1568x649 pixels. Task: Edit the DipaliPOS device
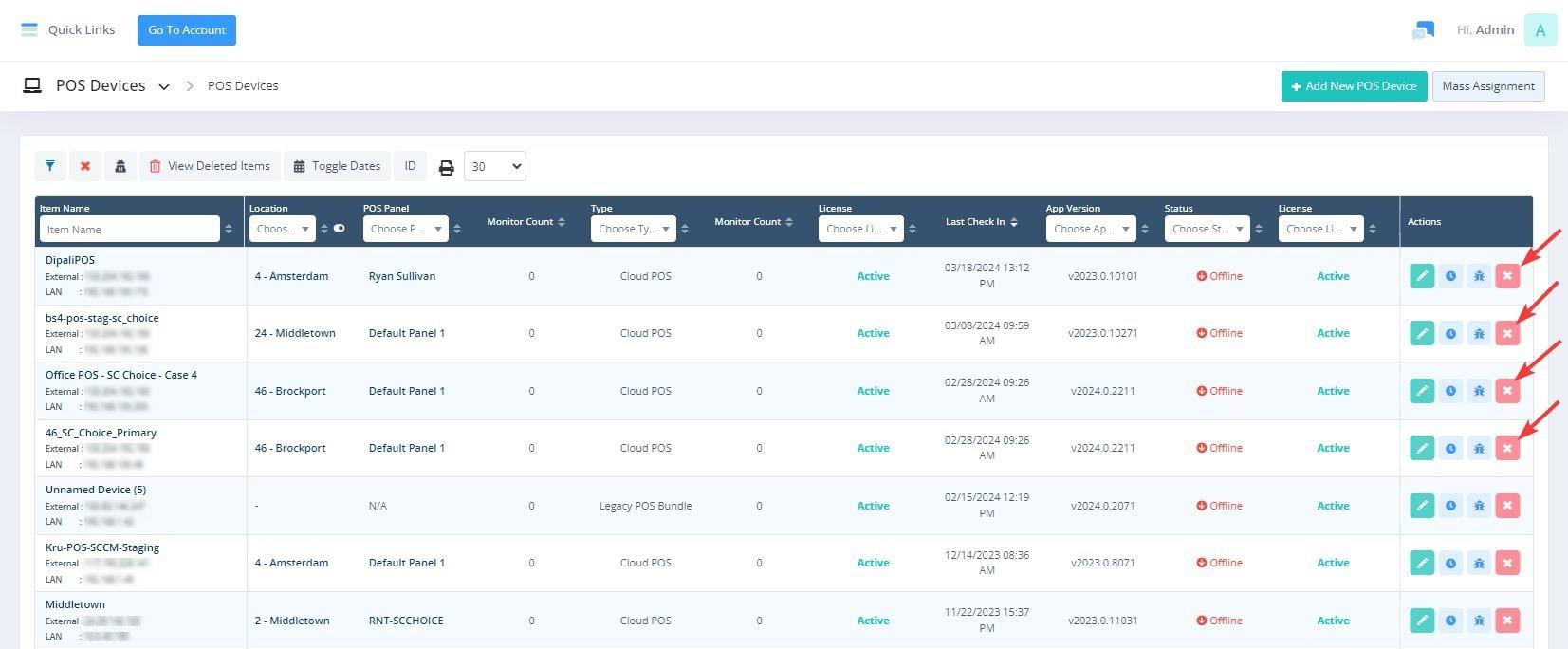click(1422, 276)
